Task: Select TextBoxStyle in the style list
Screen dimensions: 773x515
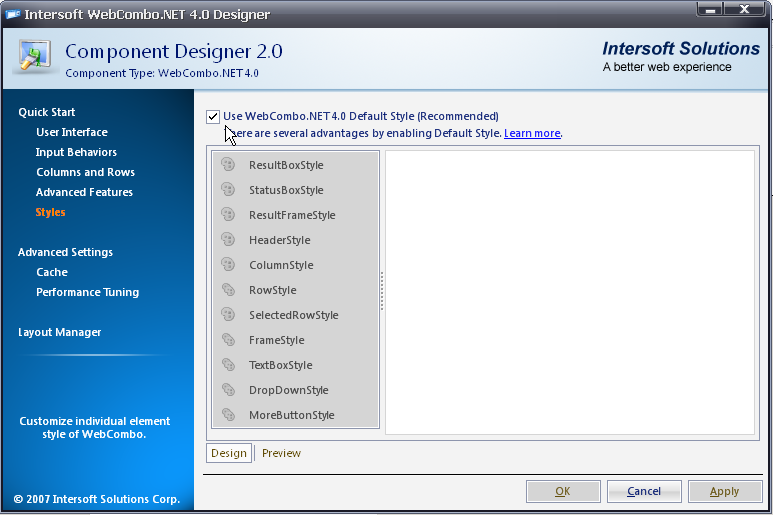Action: point(295,365)
